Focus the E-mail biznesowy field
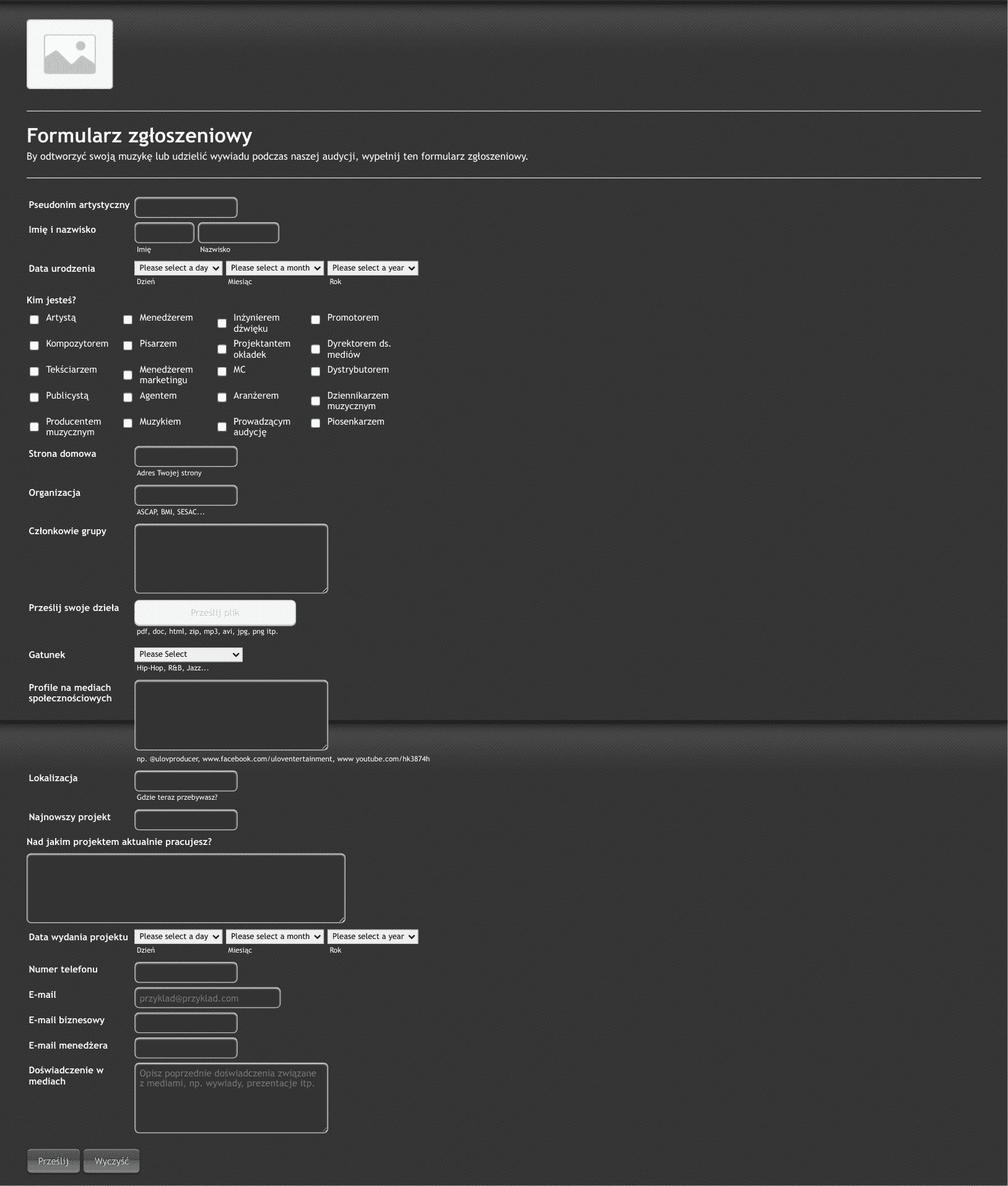Viewport: 1008px width, 1186px height. [186, 1023]
